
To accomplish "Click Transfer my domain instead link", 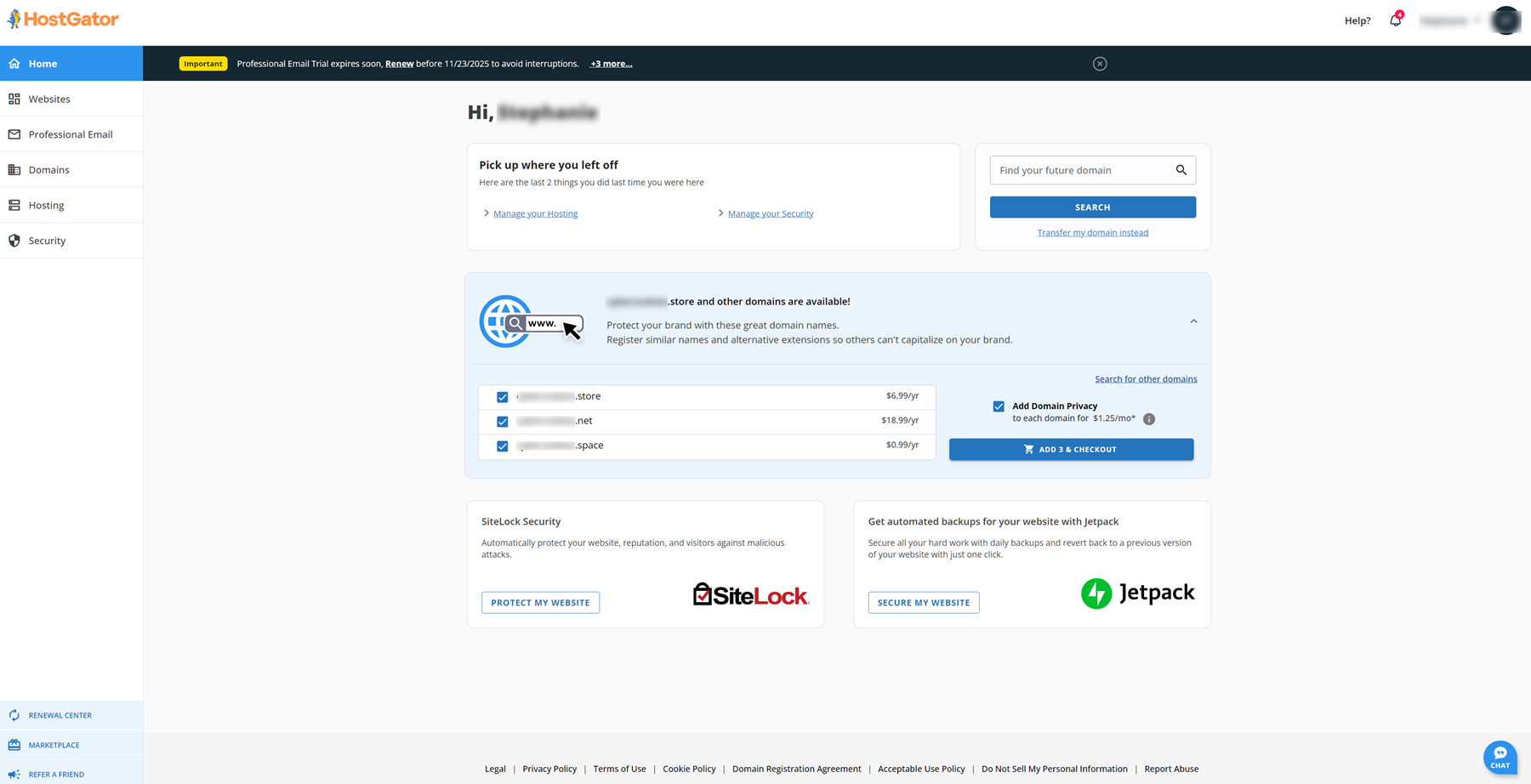I will coord(1092,232).
